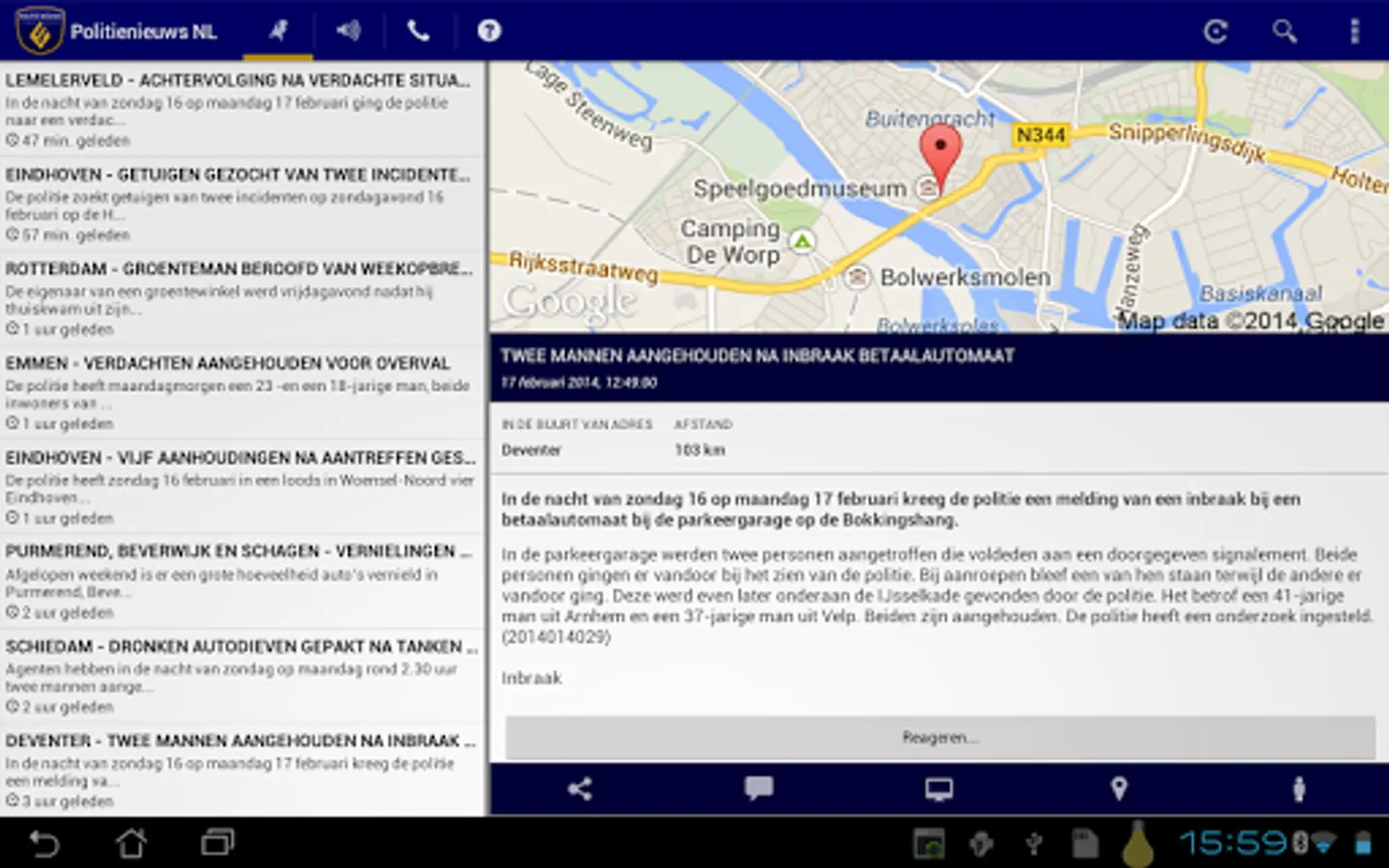Tap the USB notification icon
The image size is (1389, 868).
(1033, 844)
